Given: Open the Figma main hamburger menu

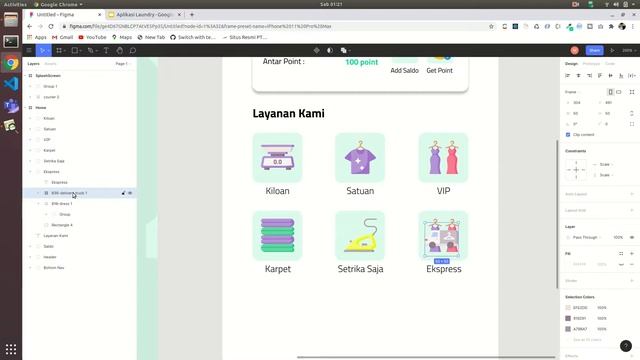Looking at the screenshot, I should (29, 51).
